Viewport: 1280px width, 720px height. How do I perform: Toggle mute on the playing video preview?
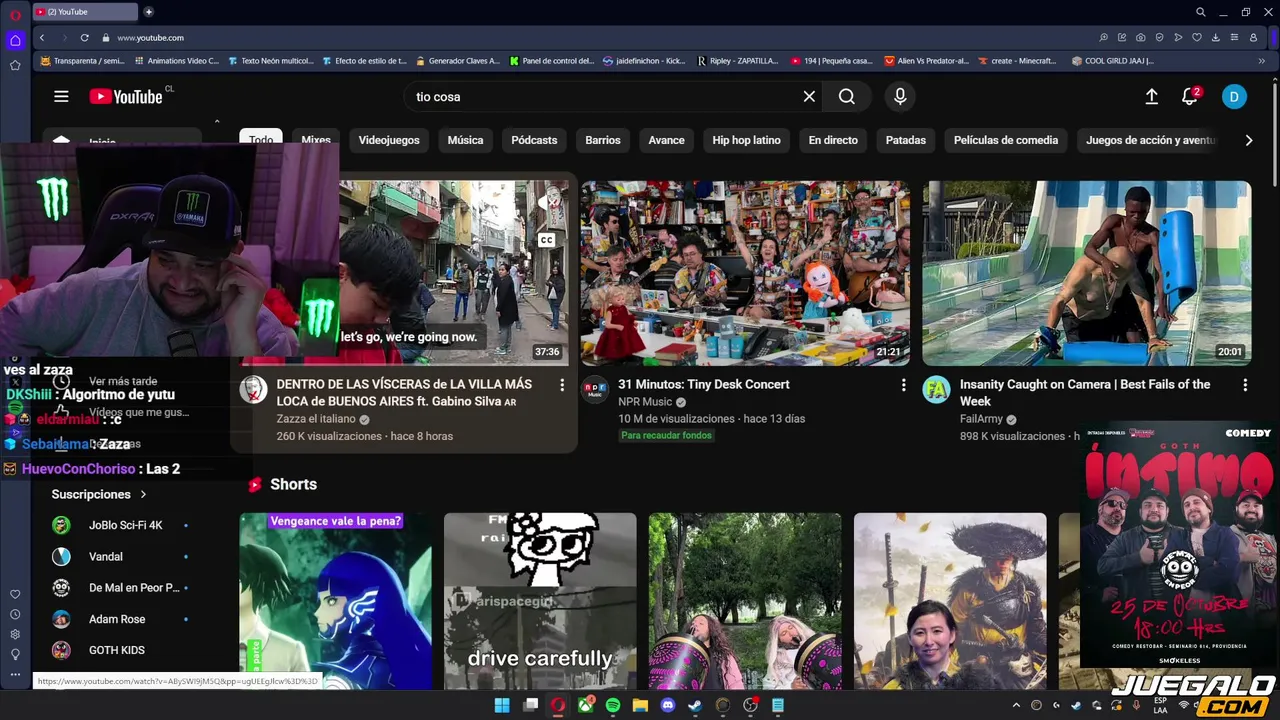pos(546,203)
